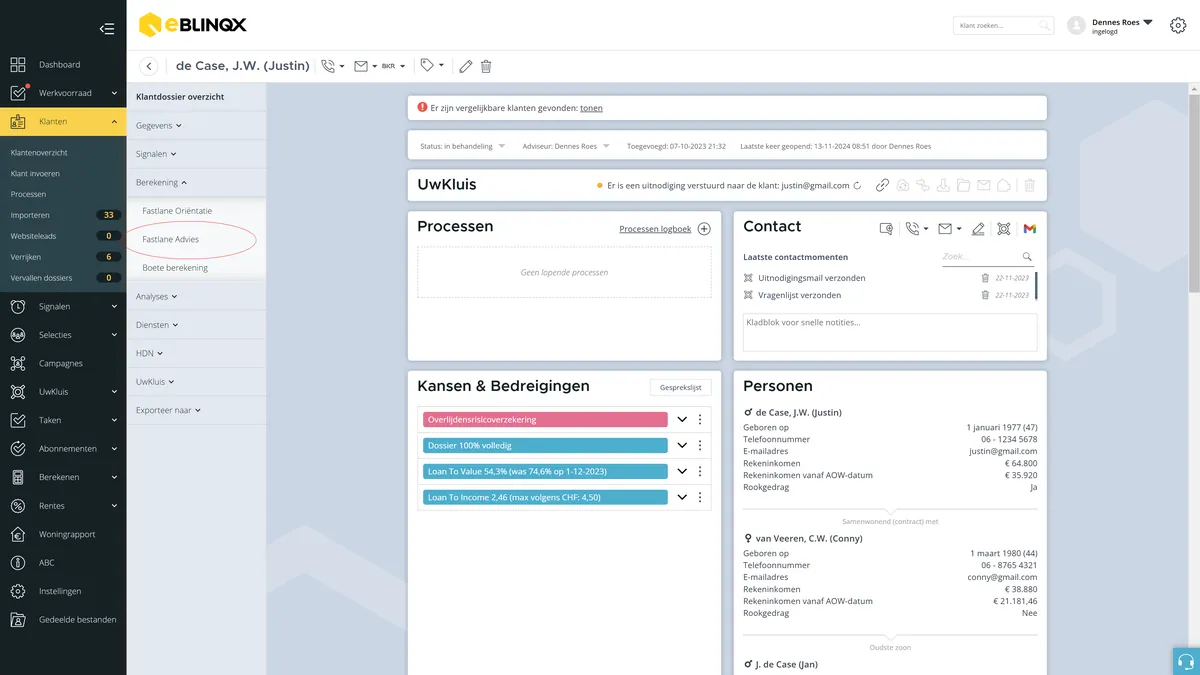1200x675 pixels.
Task: Open Boete berekening
Action: (175, 268)
